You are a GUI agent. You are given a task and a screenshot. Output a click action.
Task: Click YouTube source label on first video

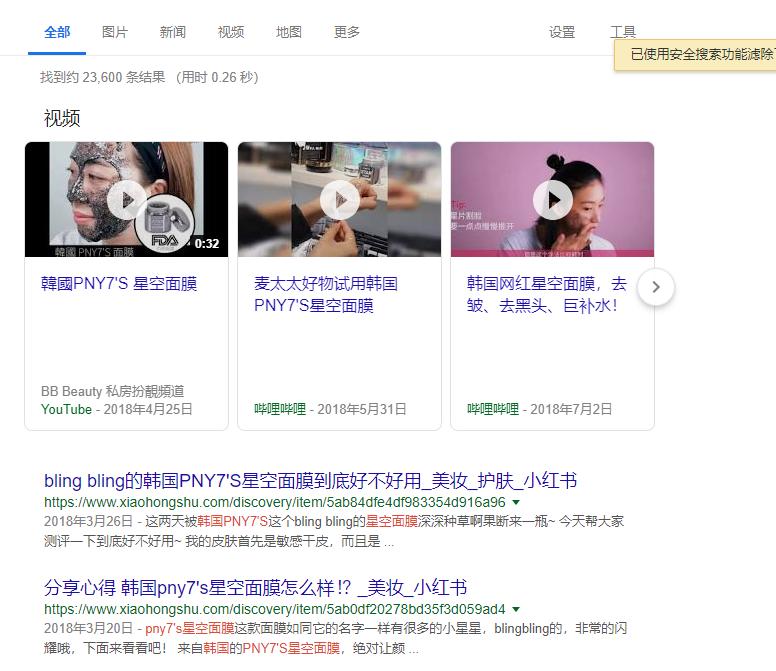pyautogui.click(x=66, y=409)
